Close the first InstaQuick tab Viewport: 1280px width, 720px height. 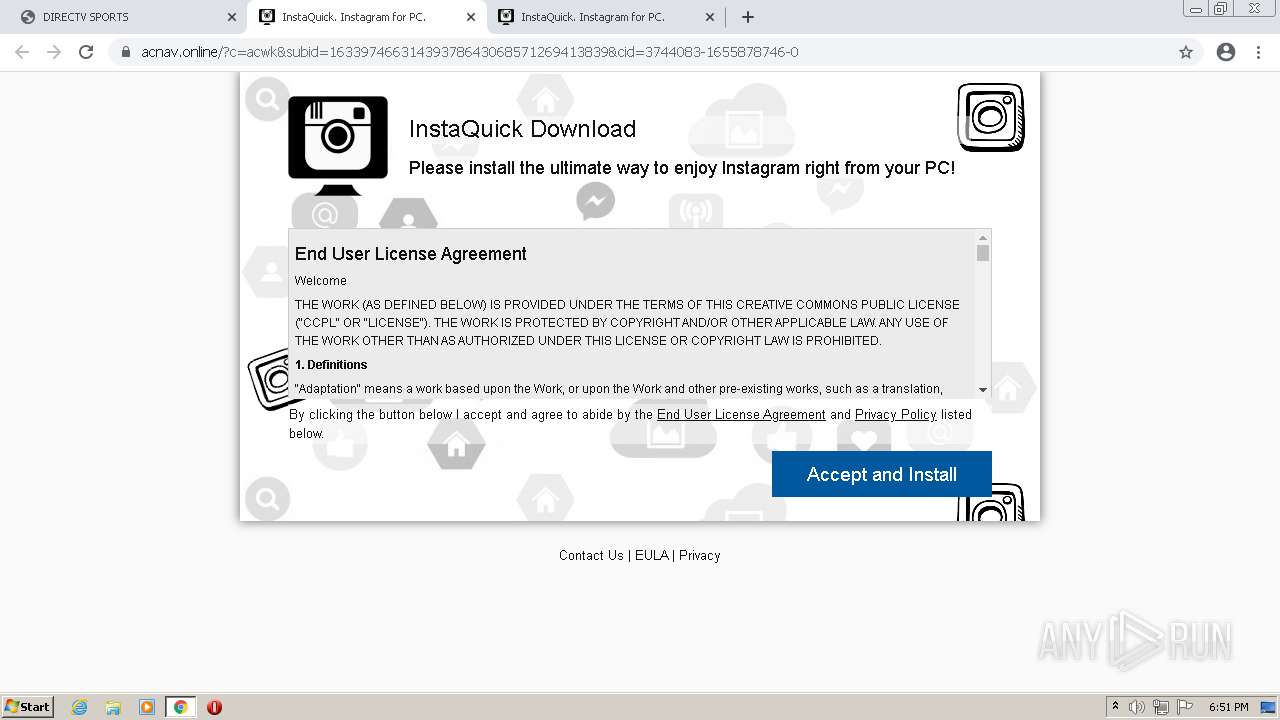click(x=471, y=17)
